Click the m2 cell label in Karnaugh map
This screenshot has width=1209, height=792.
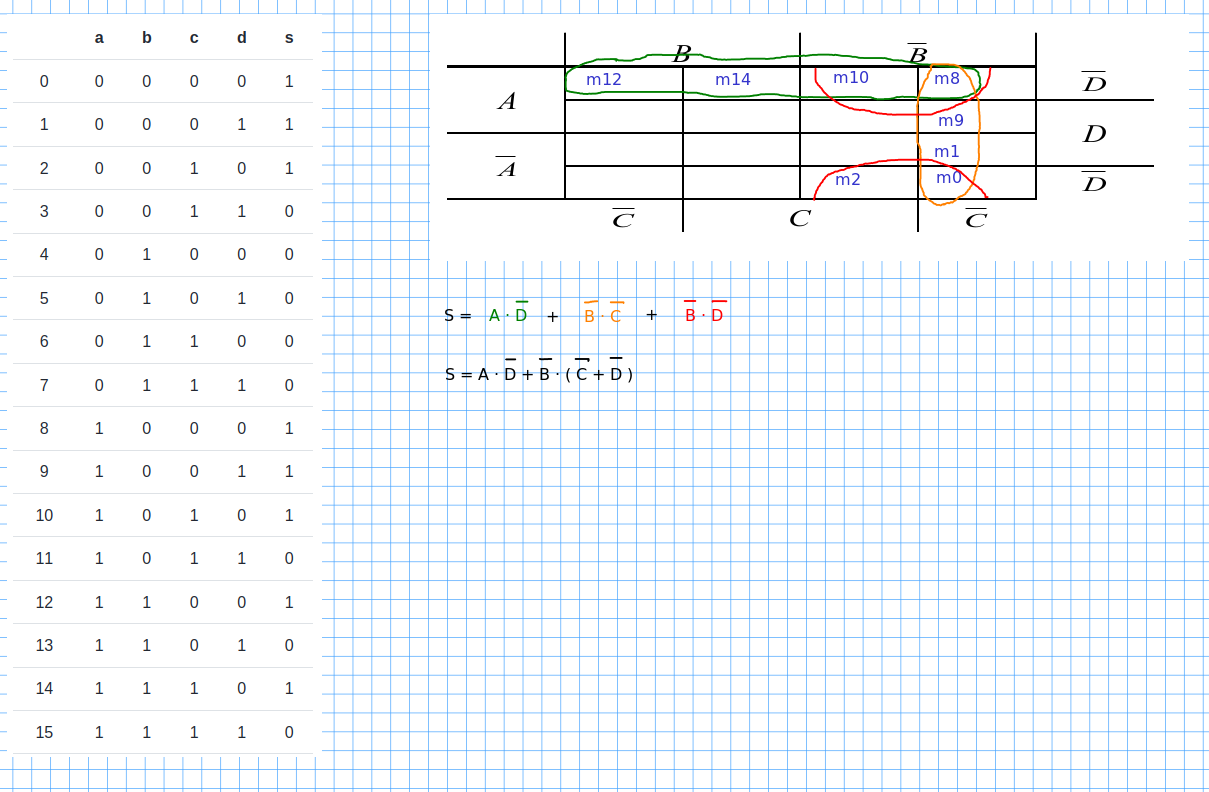click(x=848, y=180)
